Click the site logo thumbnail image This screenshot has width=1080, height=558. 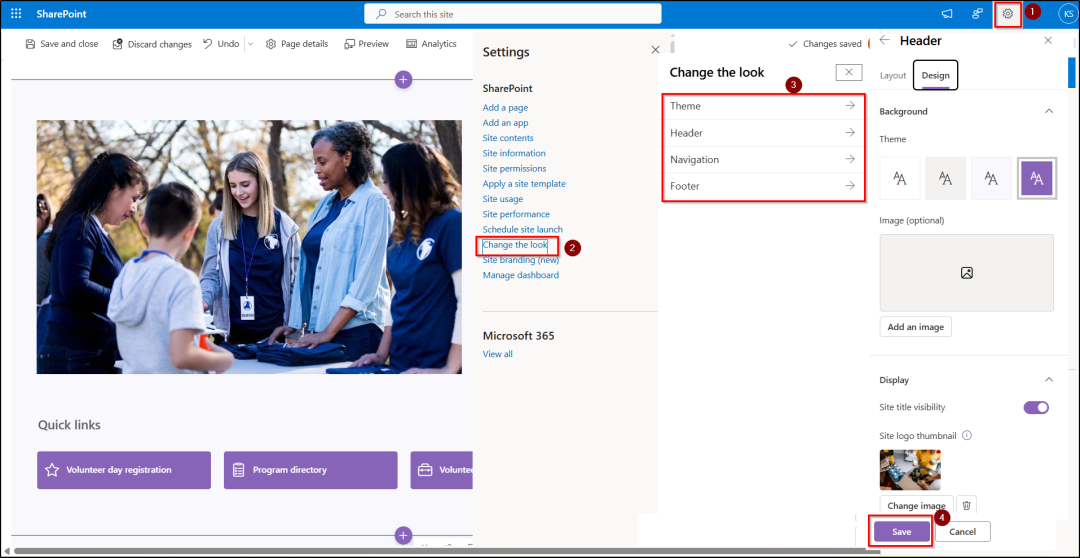click(x=911, y=469)
